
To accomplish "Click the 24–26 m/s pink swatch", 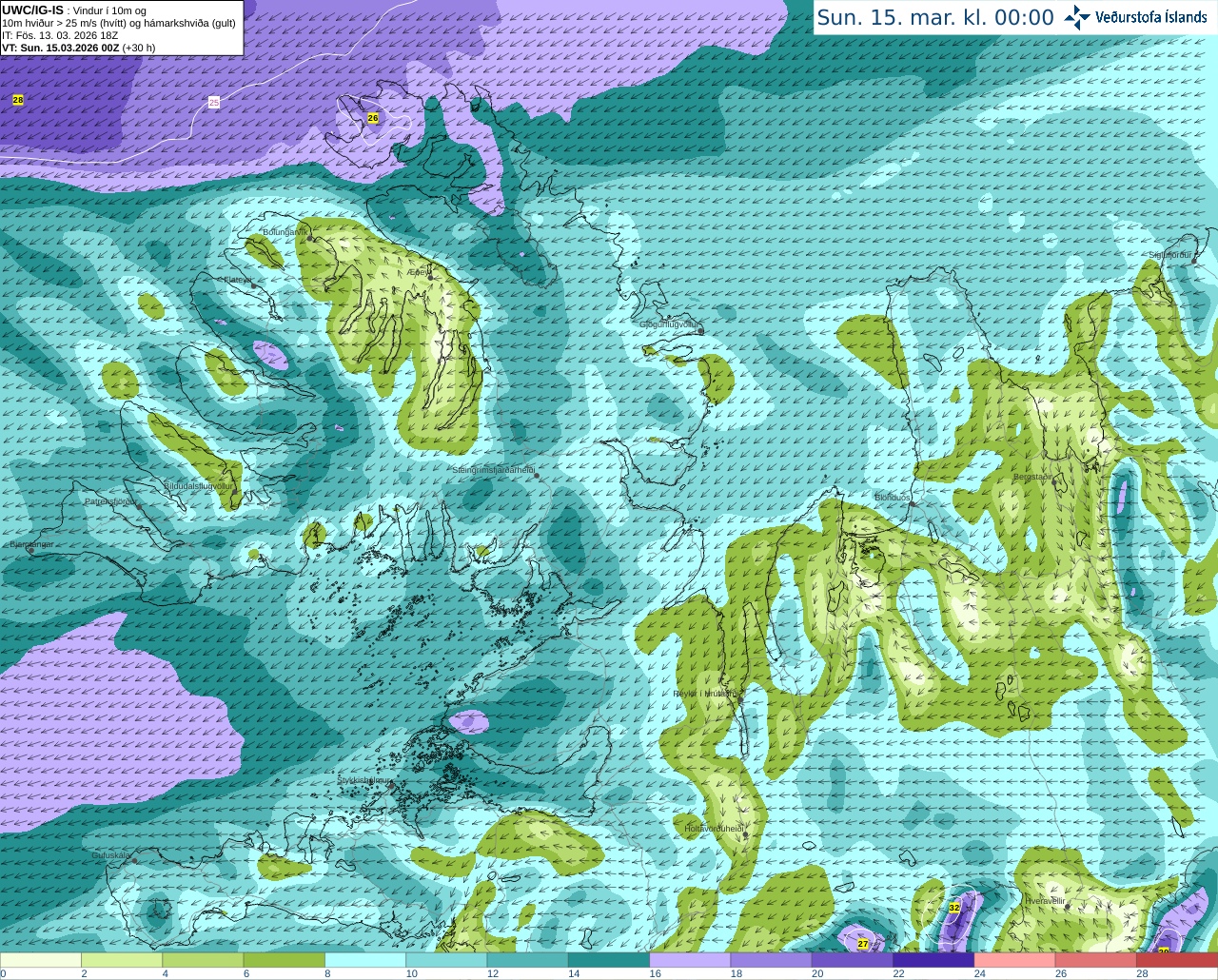I will click(1015, 960).
